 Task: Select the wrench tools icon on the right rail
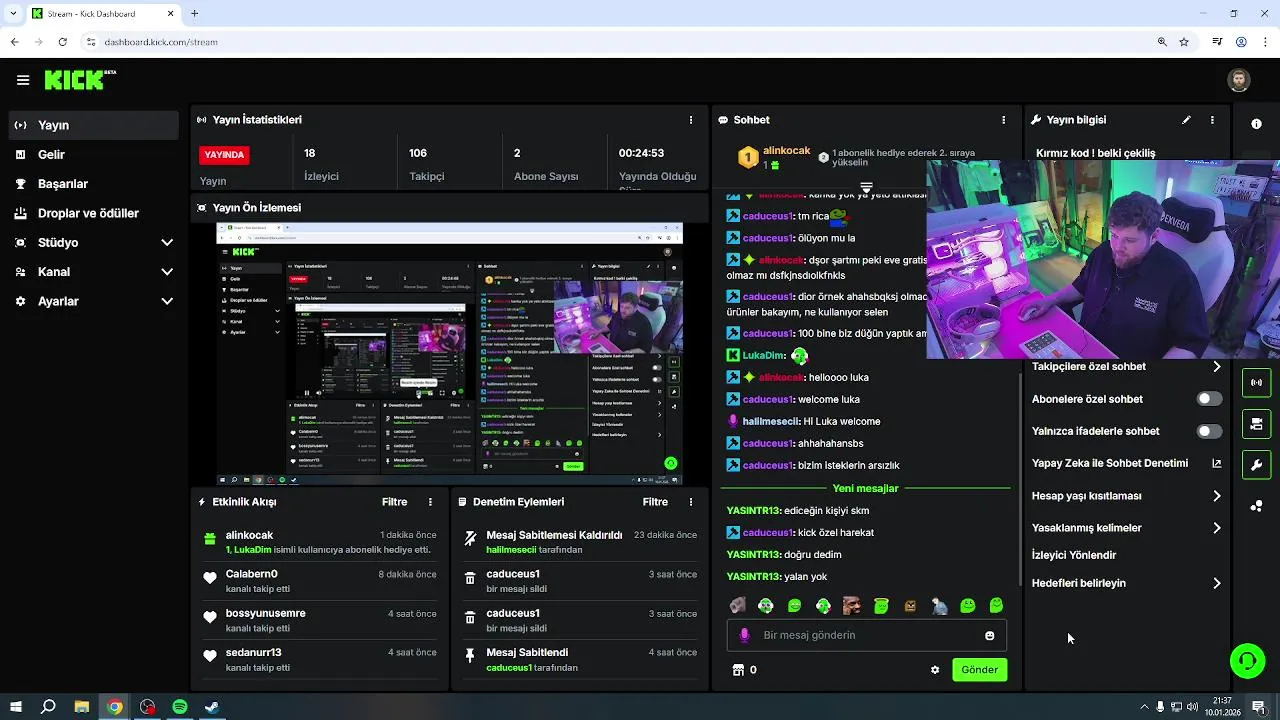coord(1256,465)
